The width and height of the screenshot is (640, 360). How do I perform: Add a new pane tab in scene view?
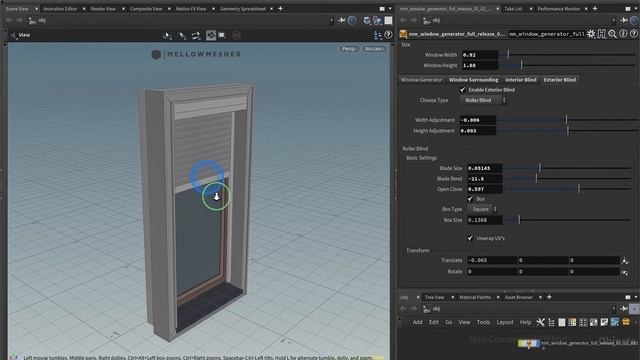[x=280, y=9]
